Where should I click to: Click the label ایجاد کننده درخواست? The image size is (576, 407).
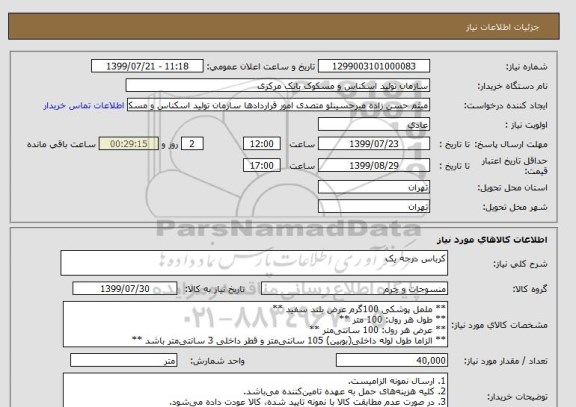coord(505,106)
